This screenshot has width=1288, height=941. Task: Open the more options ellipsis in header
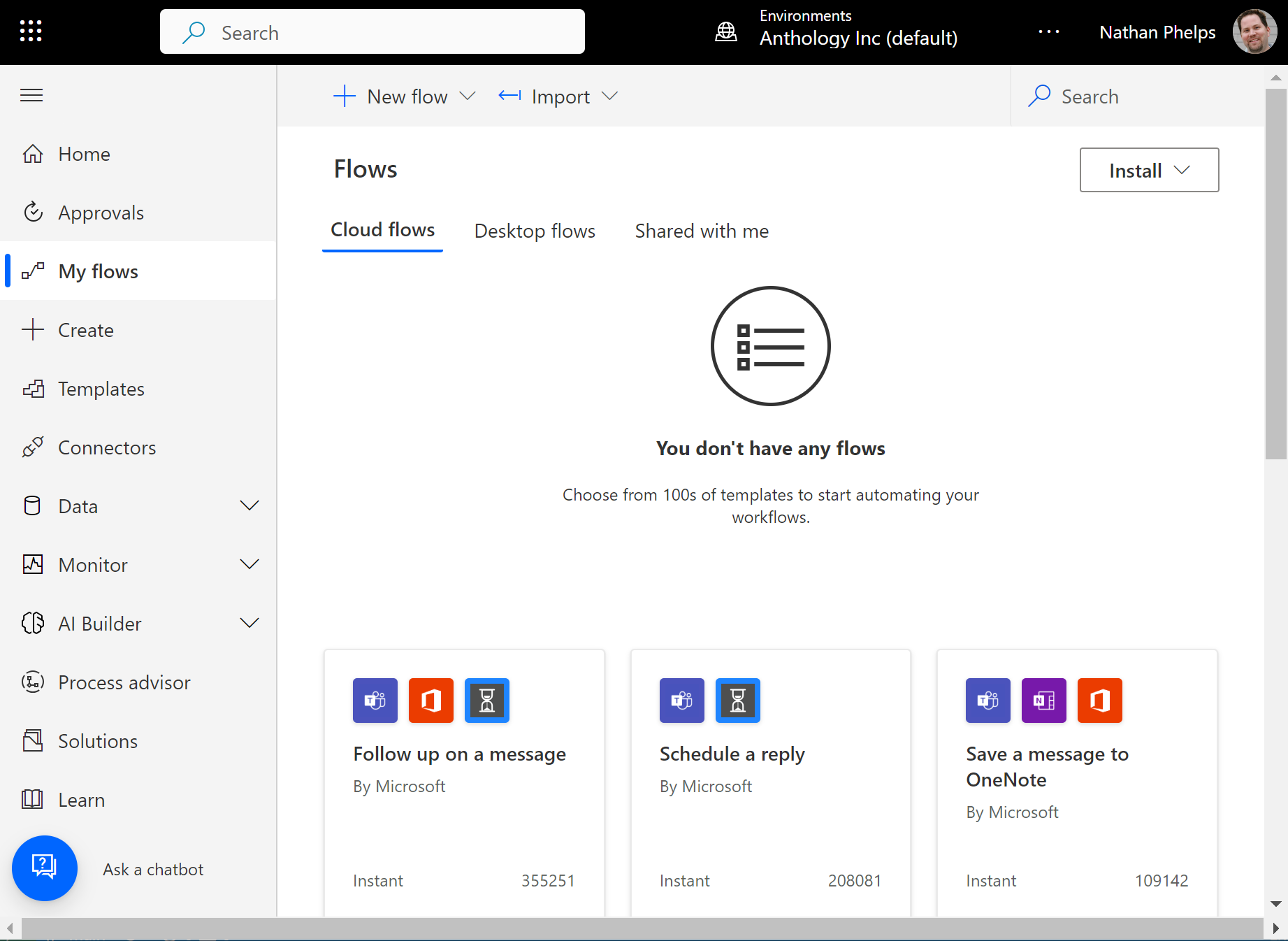(1048, 32)
